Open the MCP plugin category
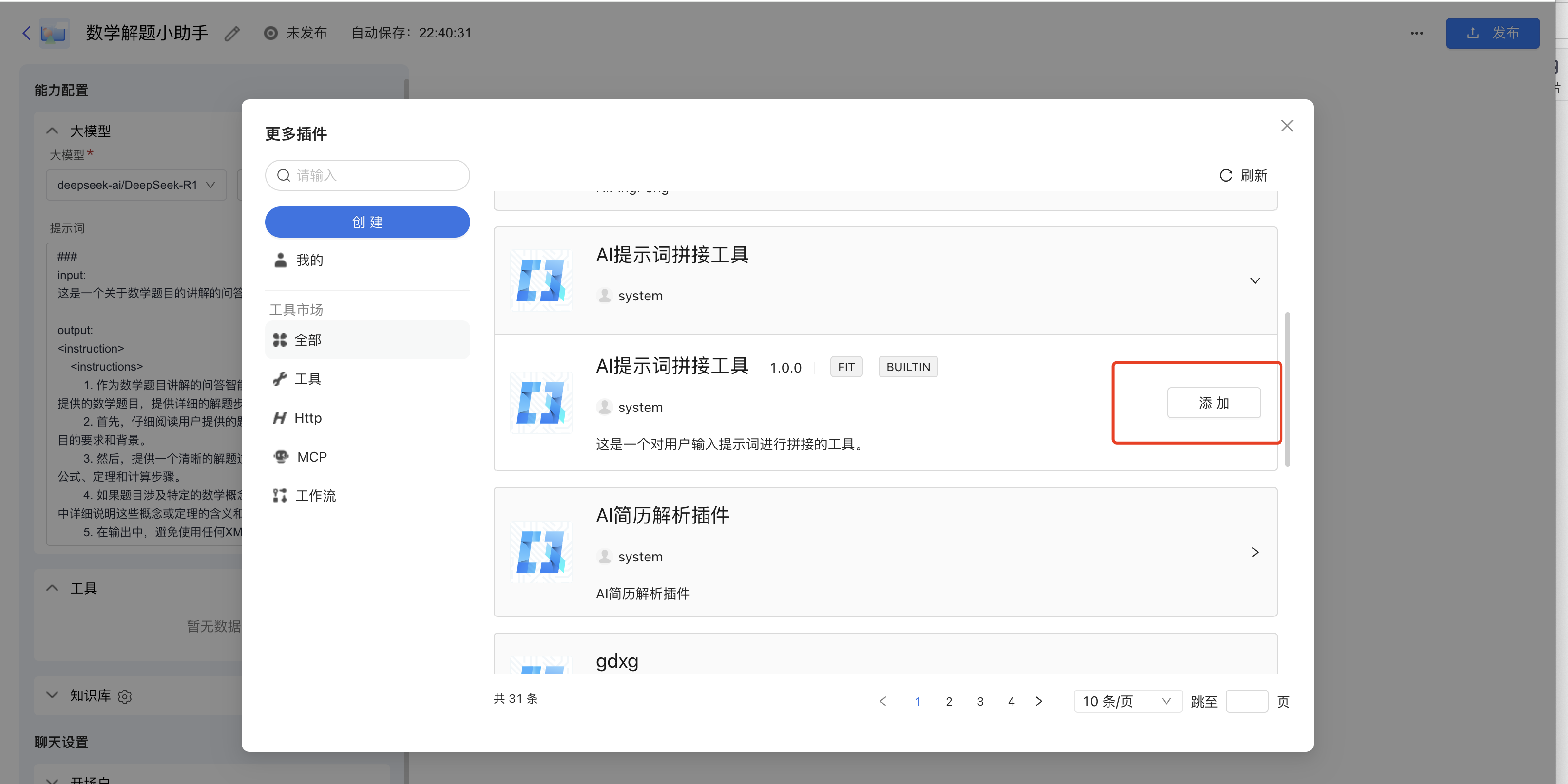The image size is (1568, 784). pyautogui.click(x=311, y=456)
